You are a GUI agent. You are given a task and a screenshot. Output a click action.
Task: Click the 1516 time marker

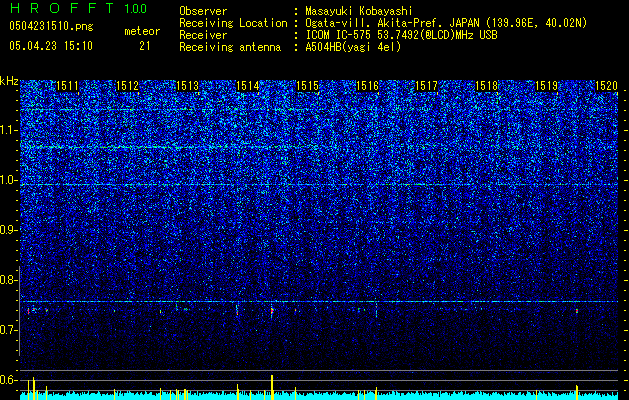[367, 86]
